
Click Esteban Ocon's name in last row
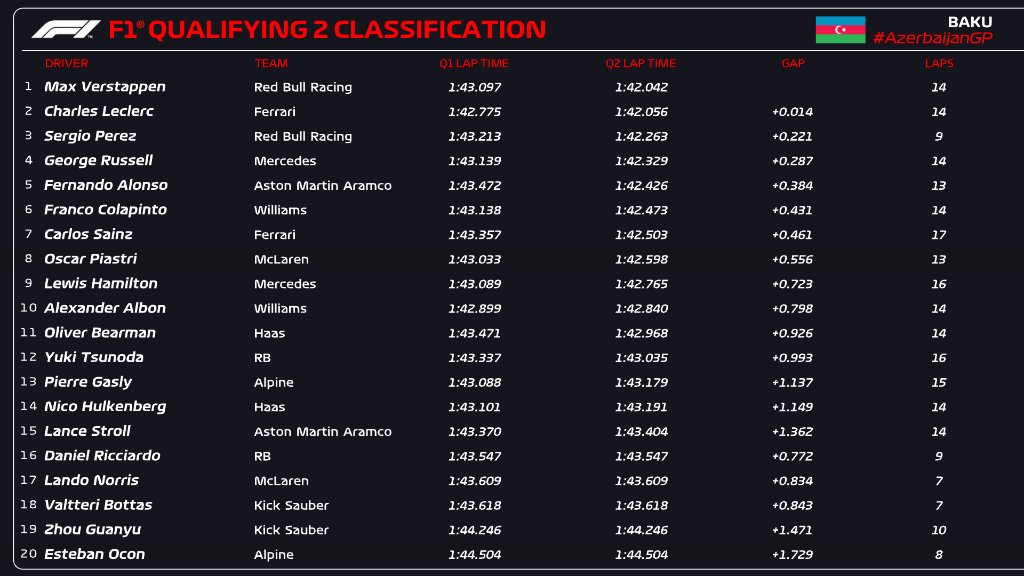[x=95, y=554]
